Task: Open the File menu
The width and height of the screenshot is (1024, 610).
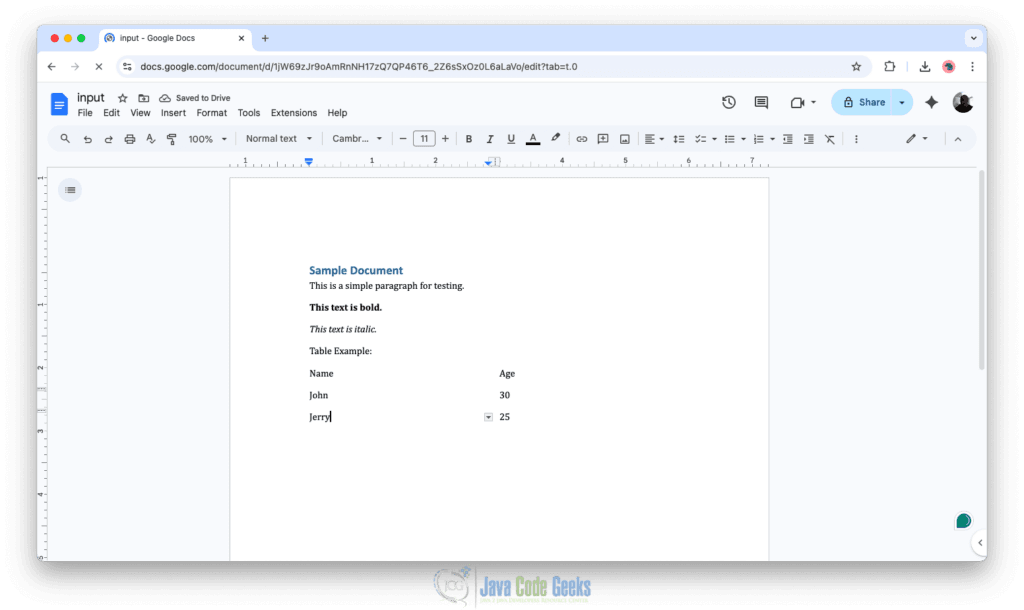Action: pos(85,113)
